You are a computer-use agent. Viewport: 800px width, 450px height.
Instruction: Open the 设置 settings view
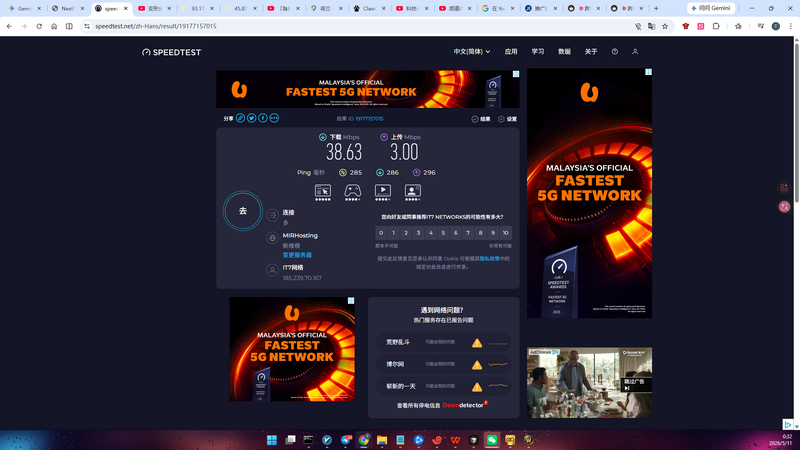(507, 119)
